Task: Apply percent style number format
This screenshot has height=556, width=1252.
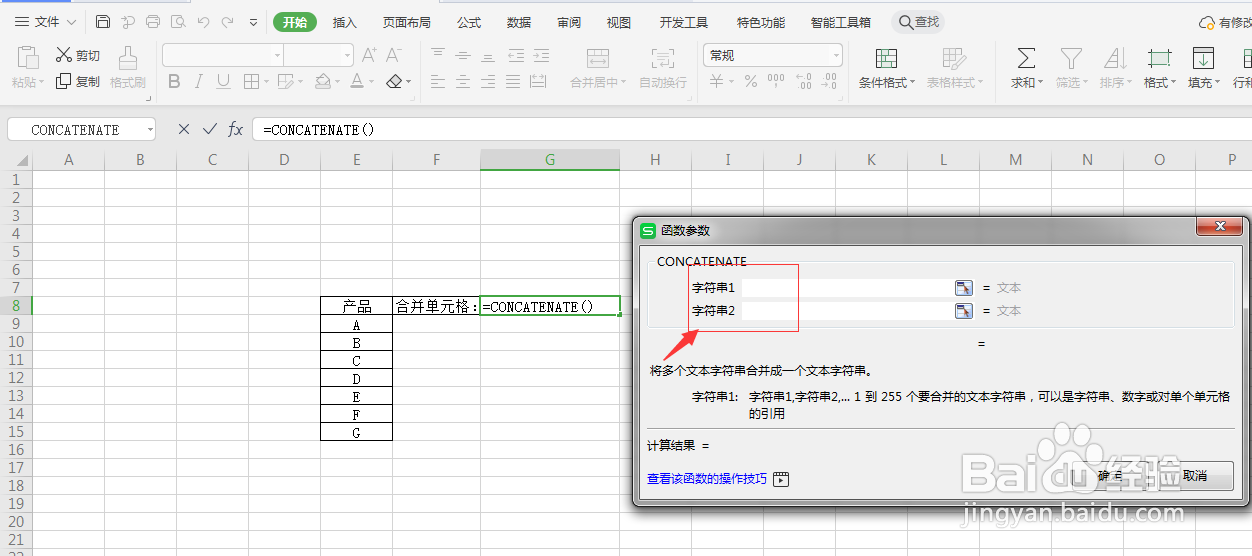Action: pos(750,82)
